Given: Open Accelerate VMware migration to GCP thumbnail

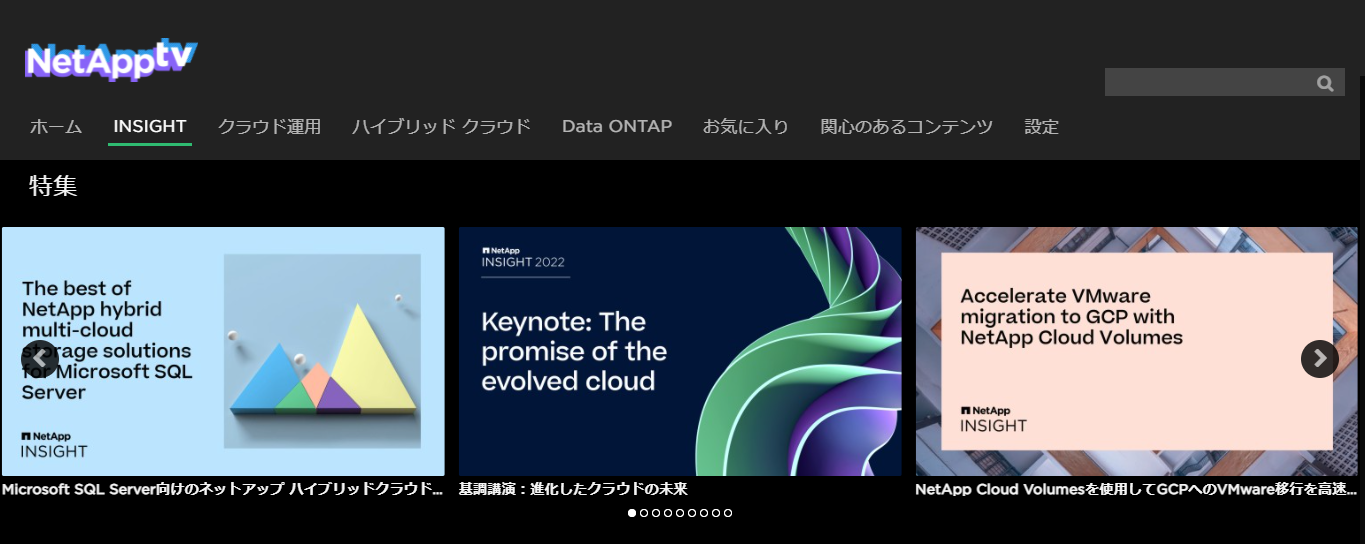Looking at the screenshot, I should coord(1137,351).
